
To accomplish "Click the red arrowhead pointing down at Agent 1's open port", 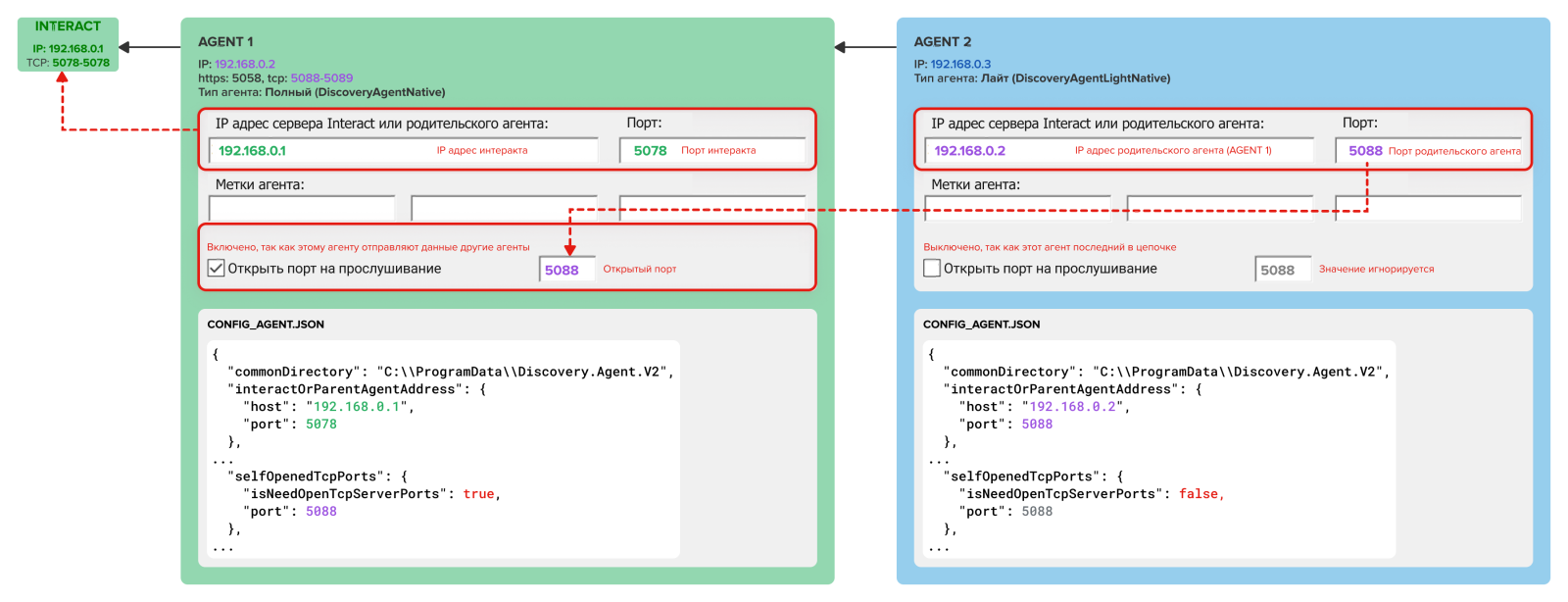I will point(569,249).
